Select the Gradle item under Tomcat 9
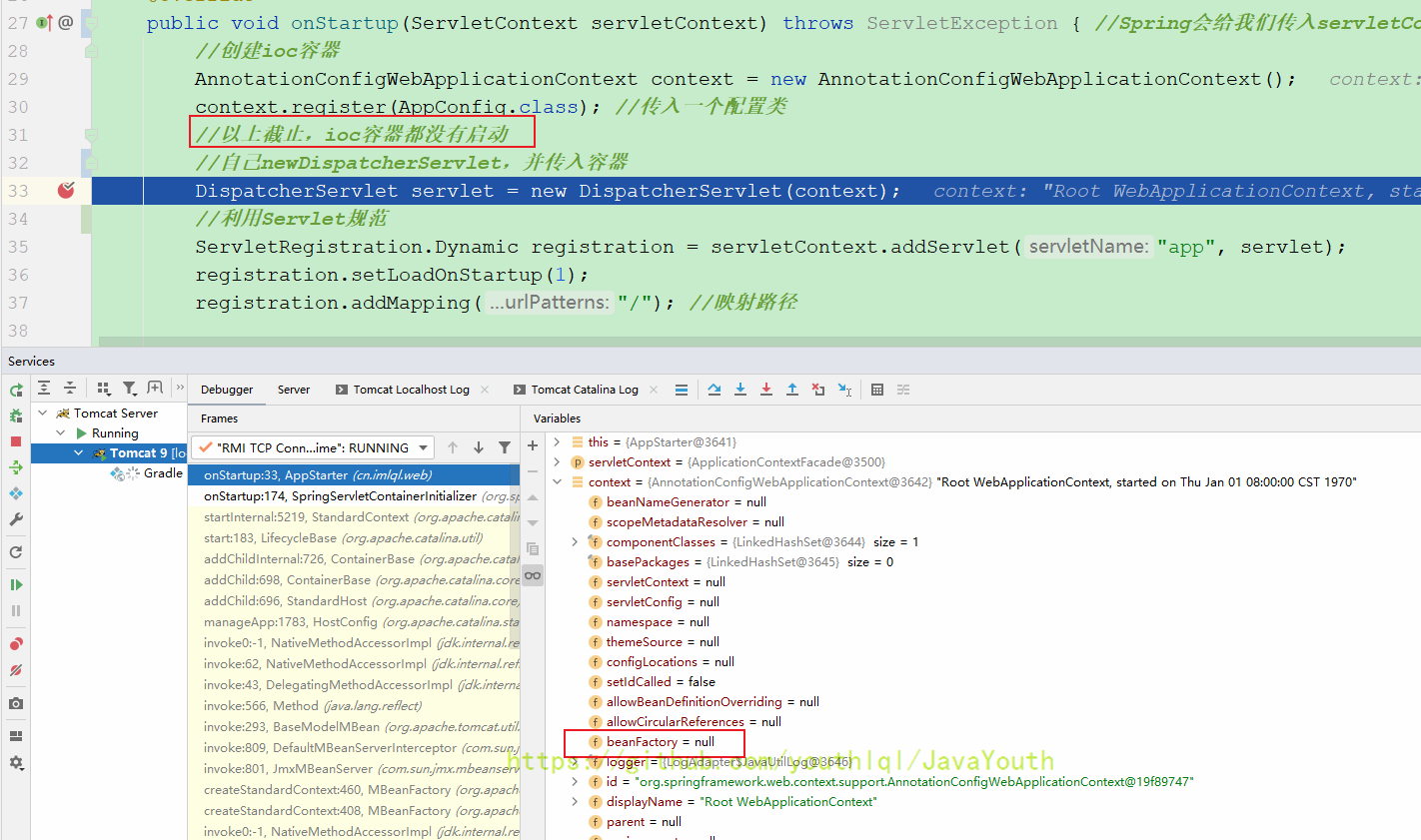 [x=163, y=473]
